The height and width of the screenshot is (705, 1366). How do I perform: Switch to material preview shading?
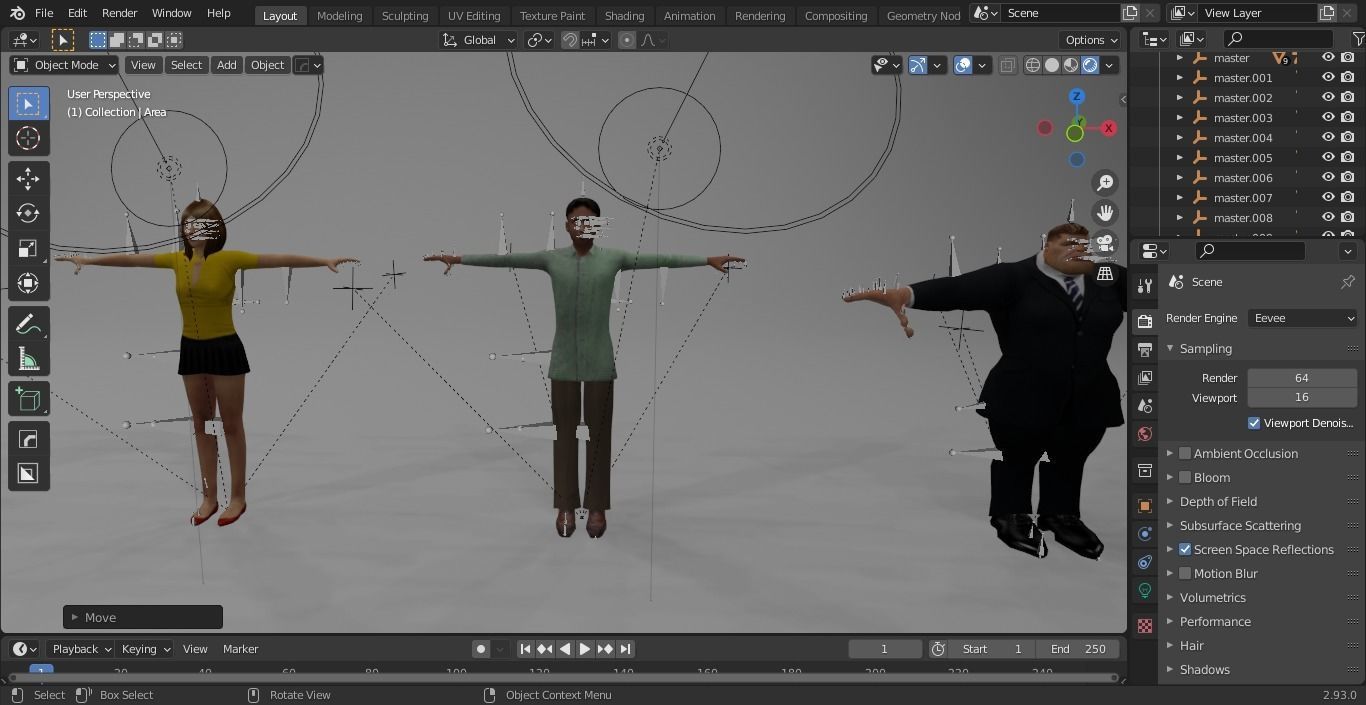[x=1071, y=65]
